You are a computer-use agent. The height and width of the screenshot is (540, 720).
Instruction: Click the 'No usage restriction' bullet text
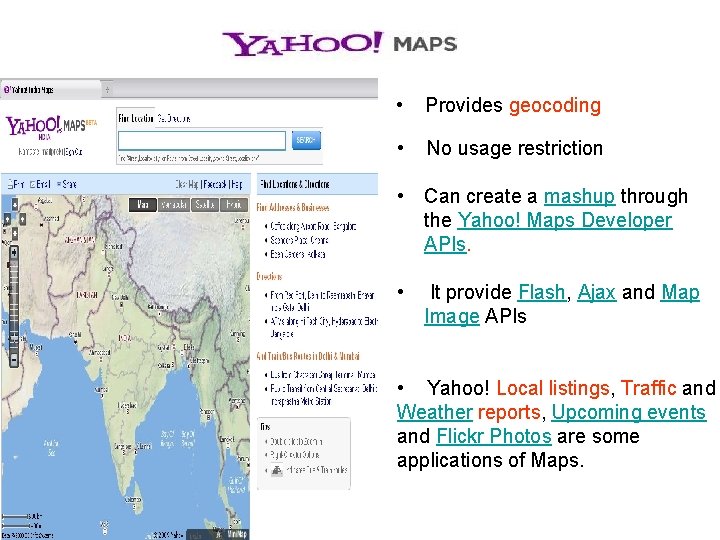pyautogui.click(x=515, y=148)
